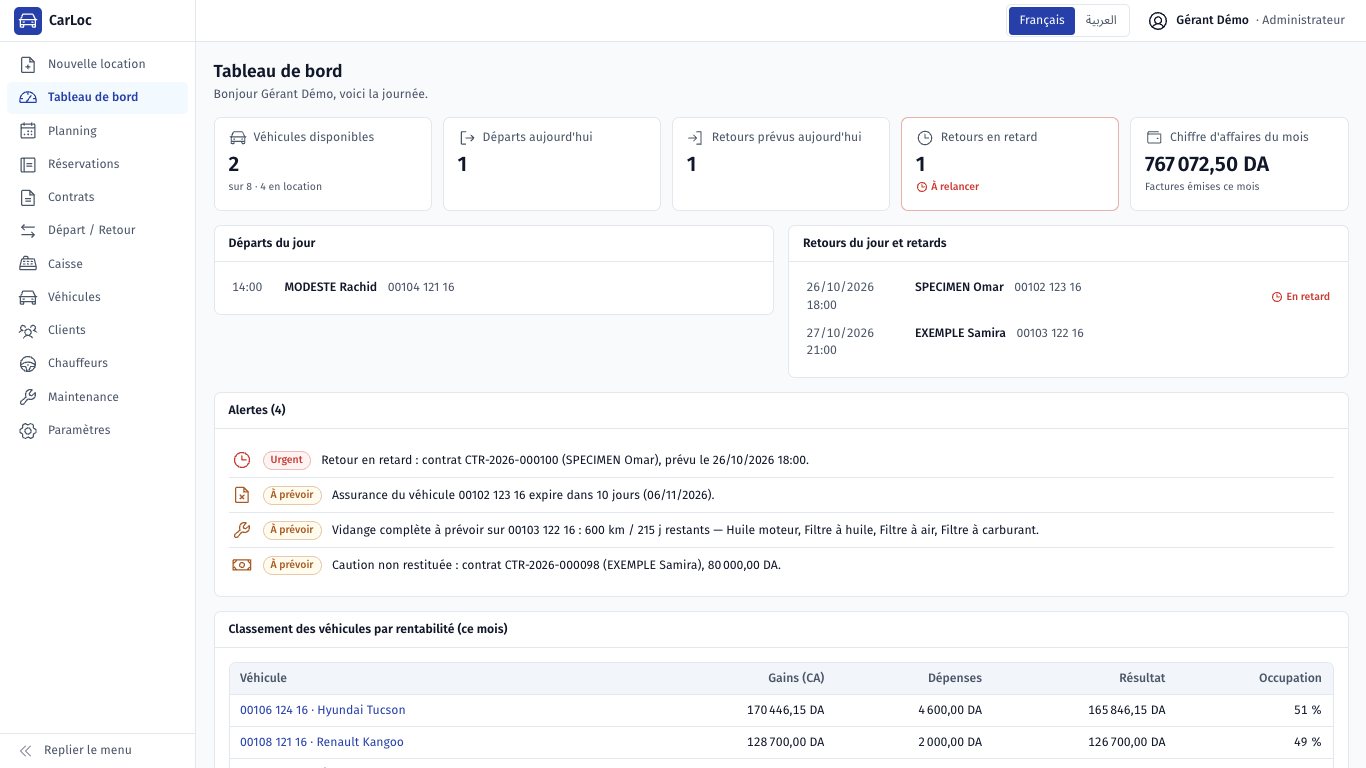Open the Nouvelle location menu item
Image resolution: width=1366 pixels, height=768 pixels.
click(x=98, y=64)
